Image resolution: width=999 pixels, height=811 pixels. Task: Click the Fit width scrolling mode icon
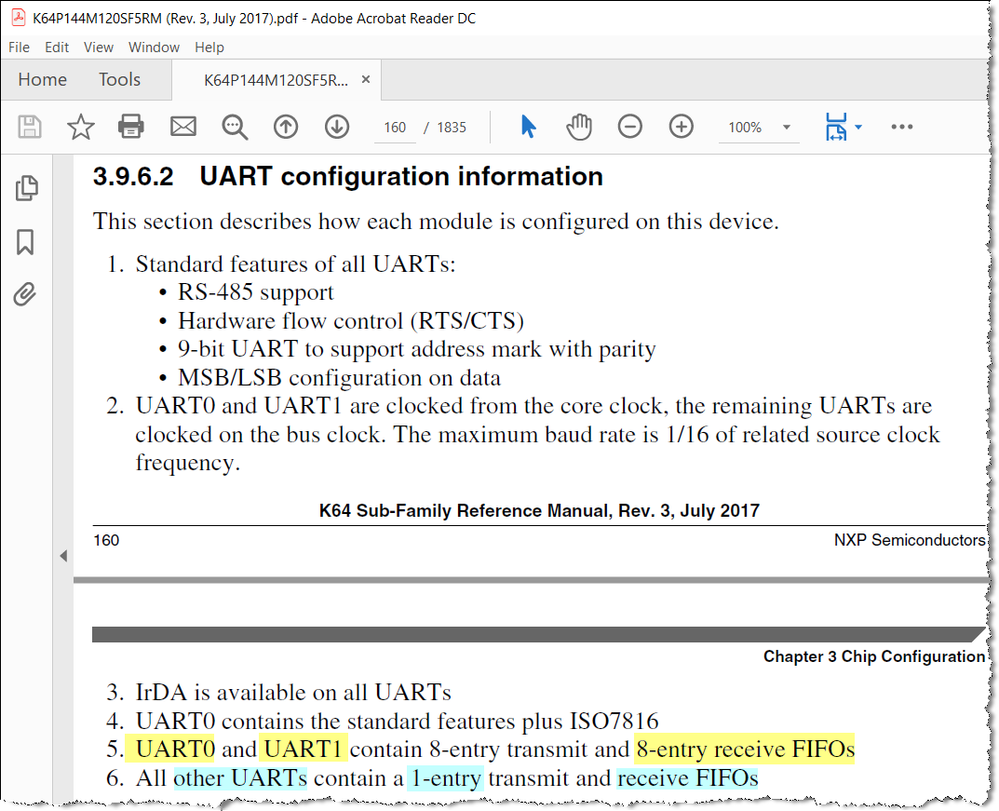coord(835,127)
